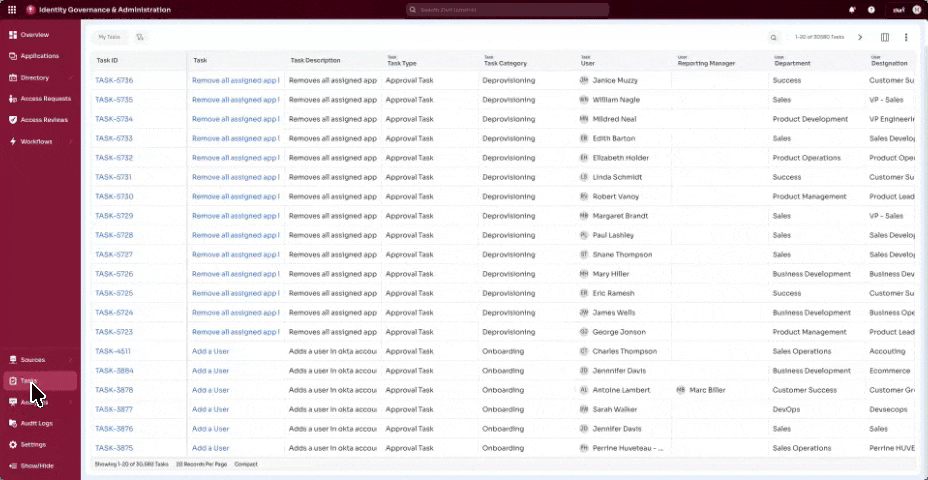
Task: Click William Nagle's avatar icon
Action: click(x=584, y=100)
